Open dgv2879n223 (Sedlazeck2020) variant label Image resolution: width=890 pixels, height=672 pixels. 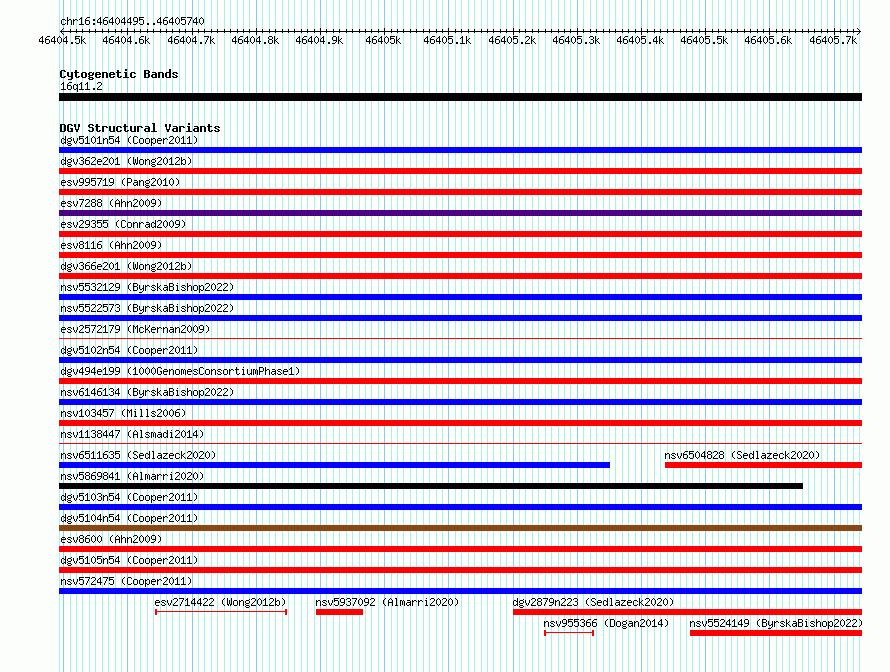click(593, 602)
